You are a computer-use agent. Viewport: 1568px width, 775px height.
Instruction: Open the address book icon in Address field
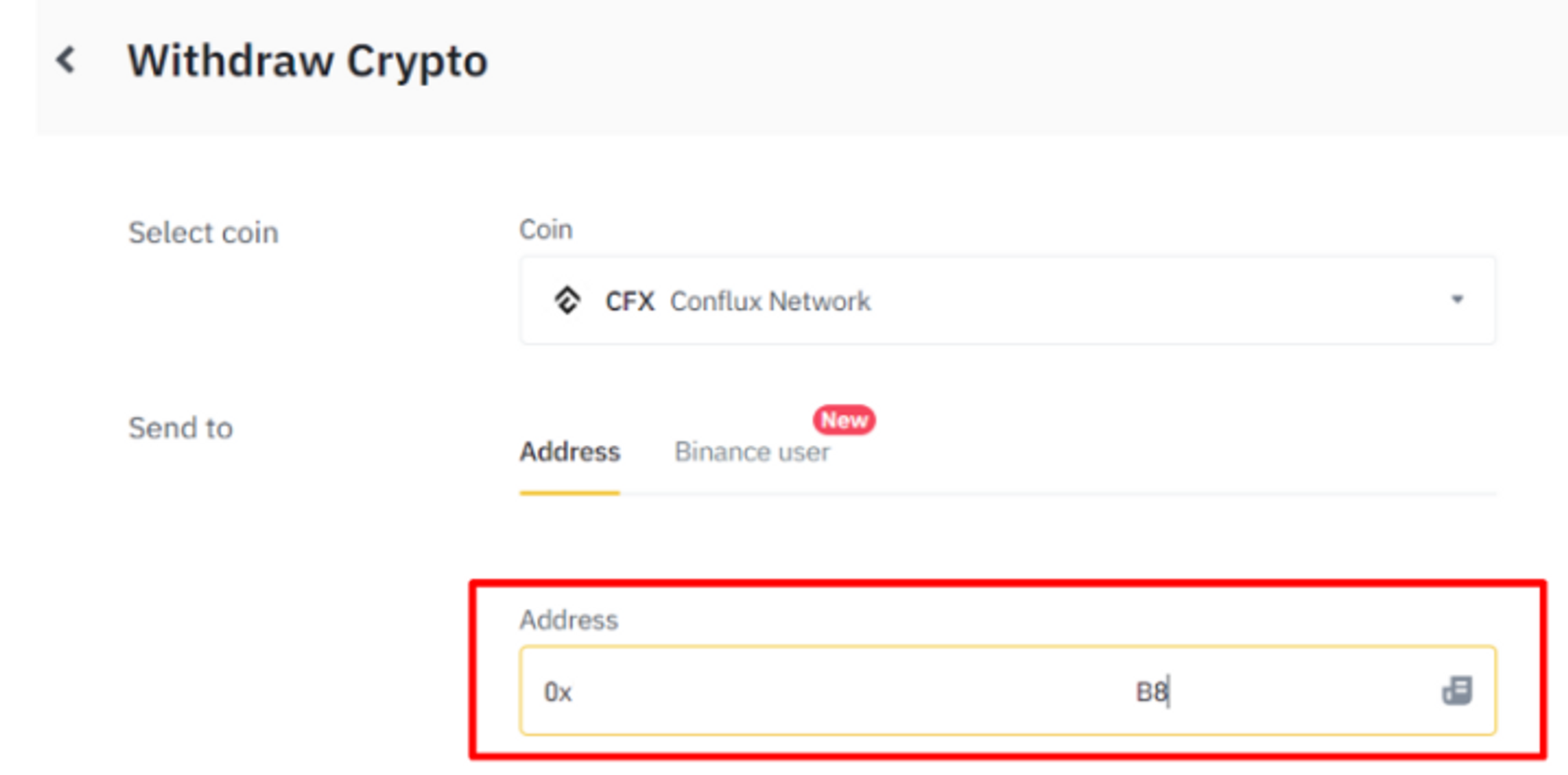pyautogui.click(x=1457, y=690)
